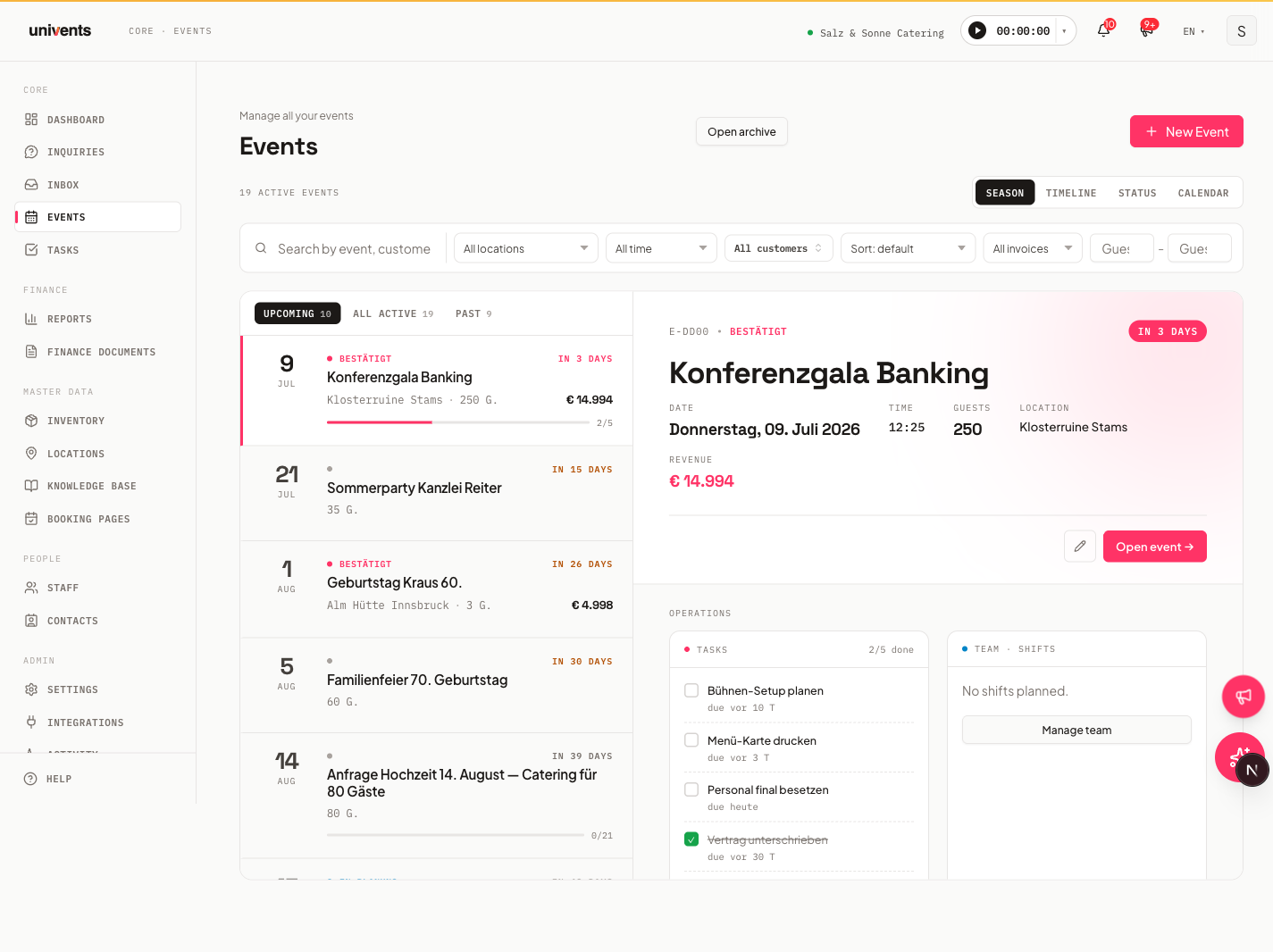
Task: Expand the All locations dropdown
Action: point(526,248)
